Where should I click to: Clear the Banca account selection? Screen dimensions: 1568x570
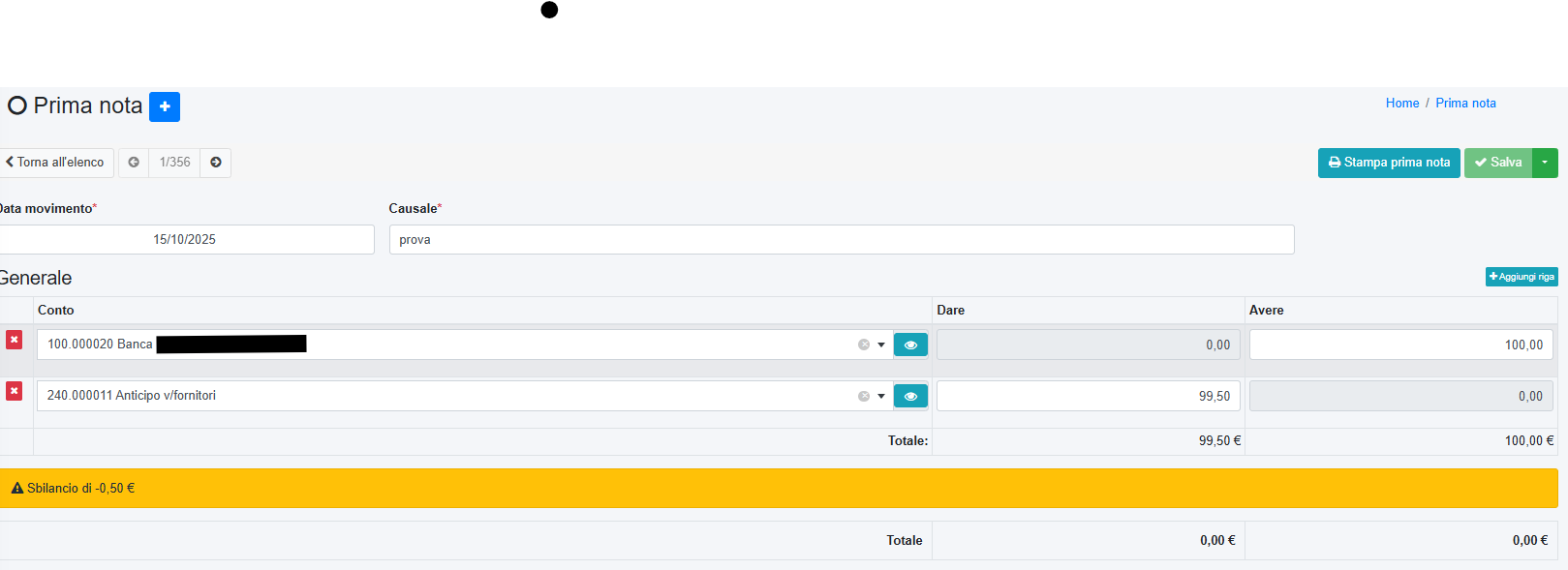coord(863,345)
